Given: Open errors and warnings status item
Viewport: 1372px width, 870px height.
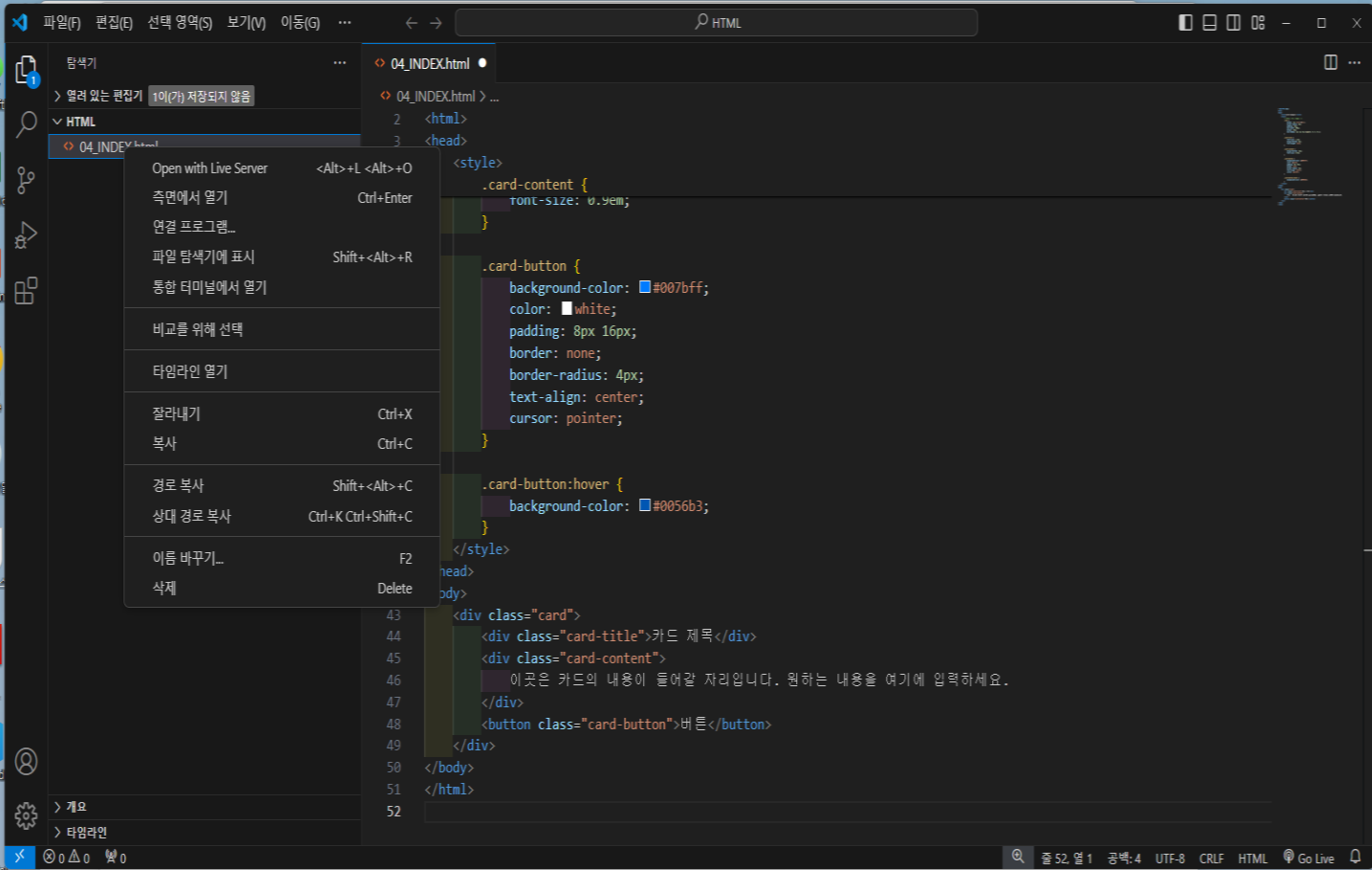Looking at the screenshot, I should pyautogui.click(x=67, y=858).
